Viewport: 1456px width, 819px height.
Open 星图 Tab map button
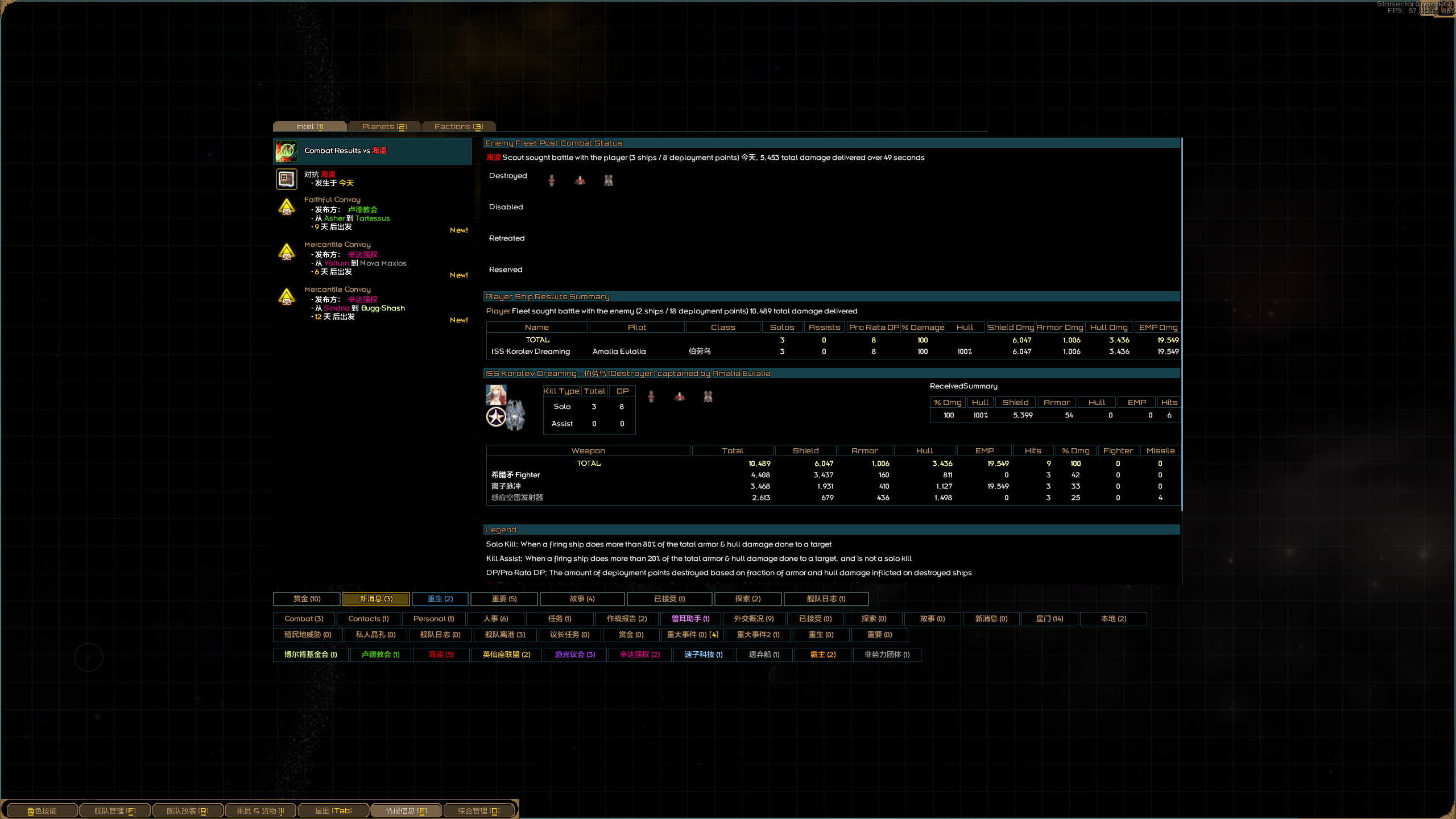(333, 810)
